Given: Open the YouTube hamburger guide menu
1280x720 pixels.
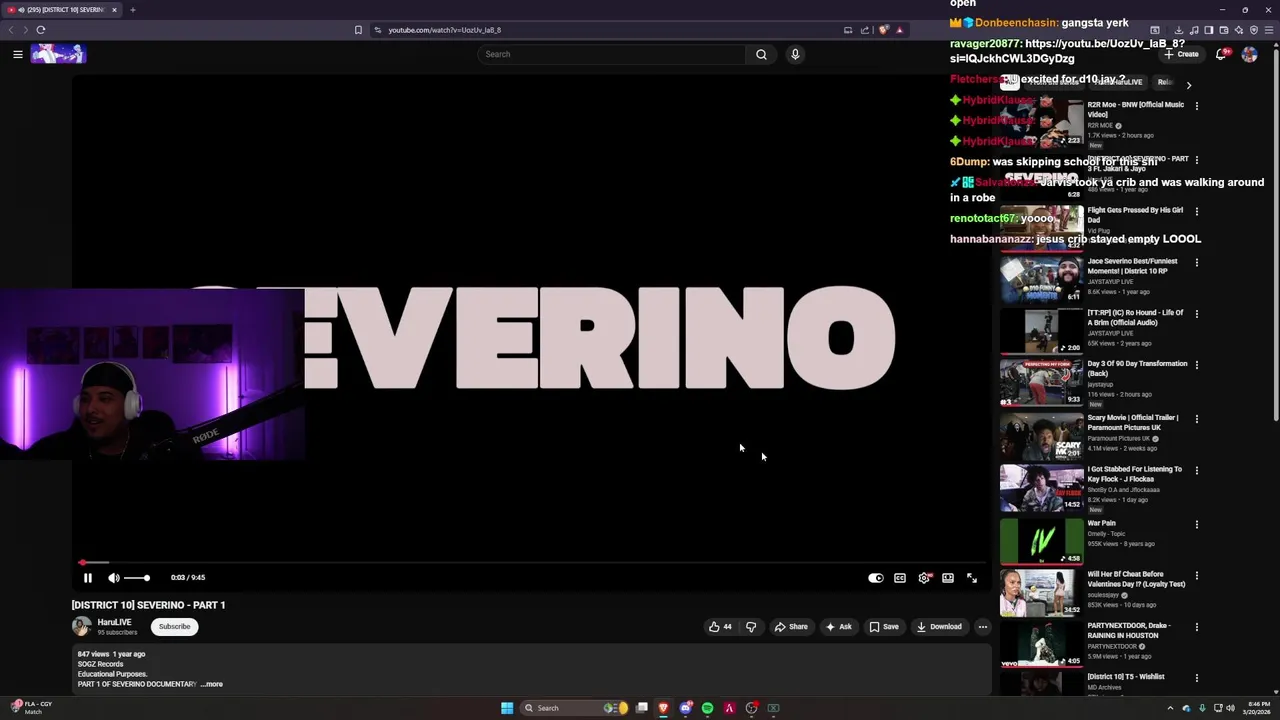Looking at the screenshot, I should coord(18,55).
